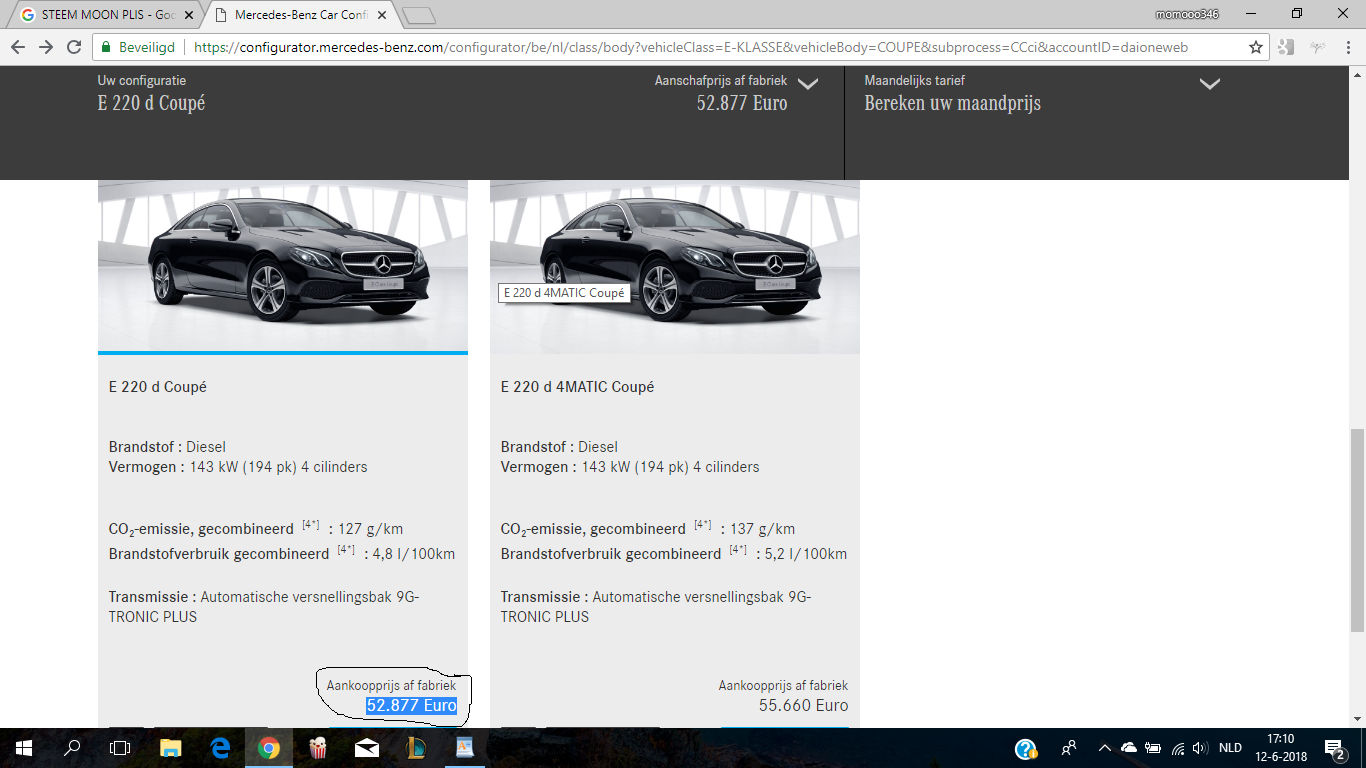Open Windows search from the taskbar
Image resolution: width=1366 pixels, height=768 pixels.
72,748
